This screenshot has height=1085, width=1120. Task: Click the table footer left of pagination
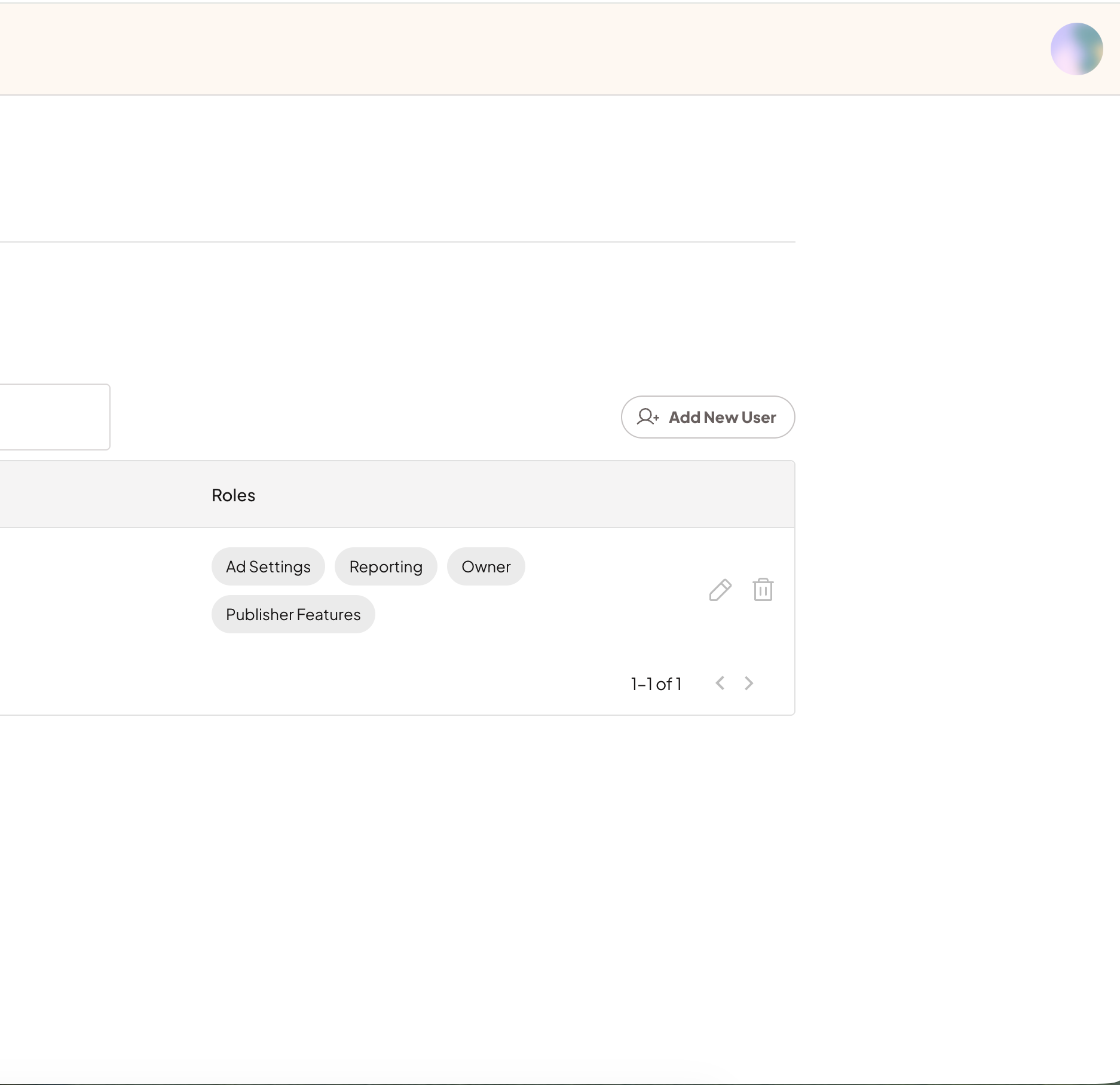click(x=359, y=684)
